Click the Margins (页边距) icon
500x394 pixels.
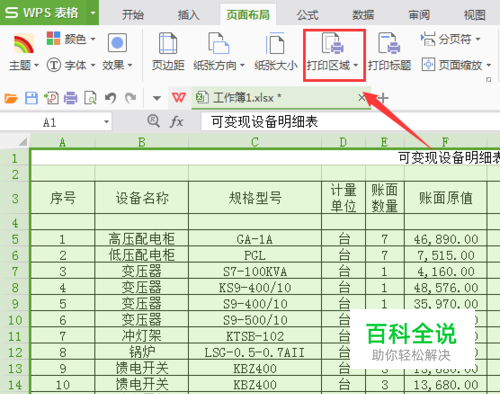[x=168, y=44]
